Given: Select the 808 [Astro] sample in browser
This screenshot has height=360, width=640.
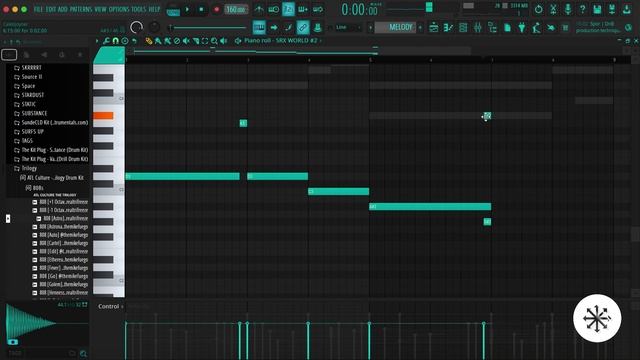Looking at the screenshot, I should [62, 218].
